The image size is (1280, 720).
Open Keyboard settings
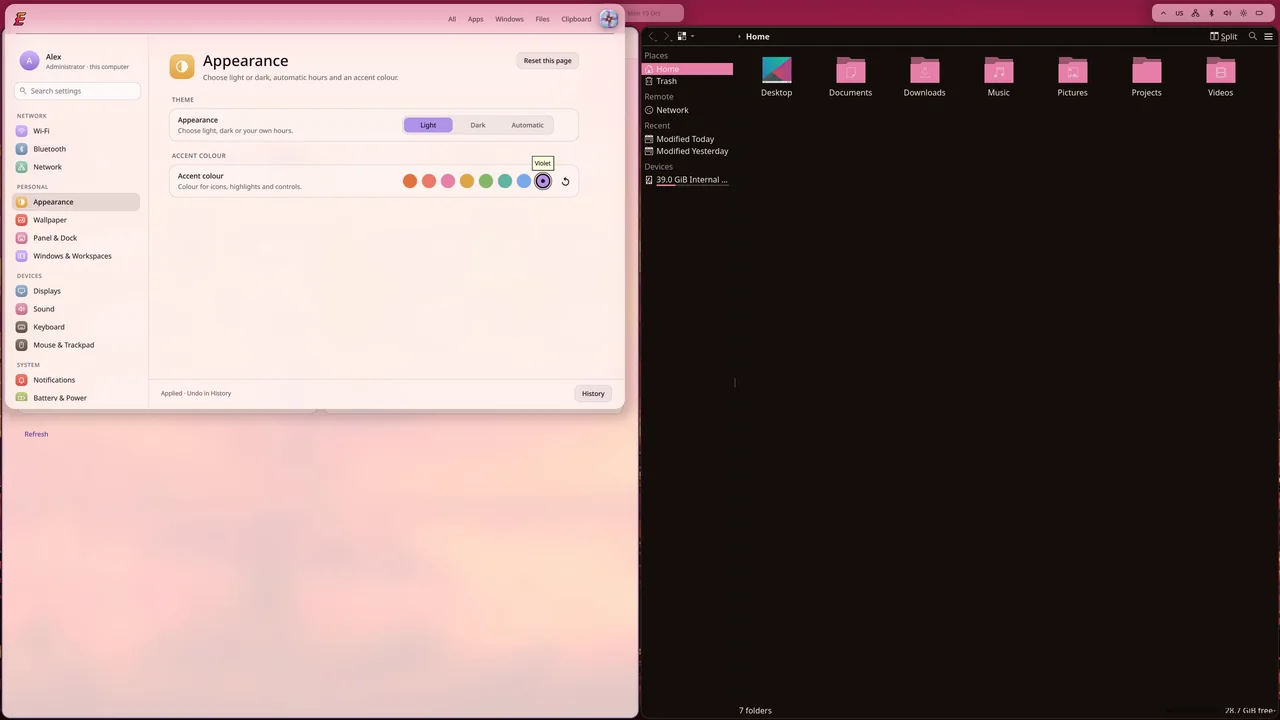coord(76,327)
